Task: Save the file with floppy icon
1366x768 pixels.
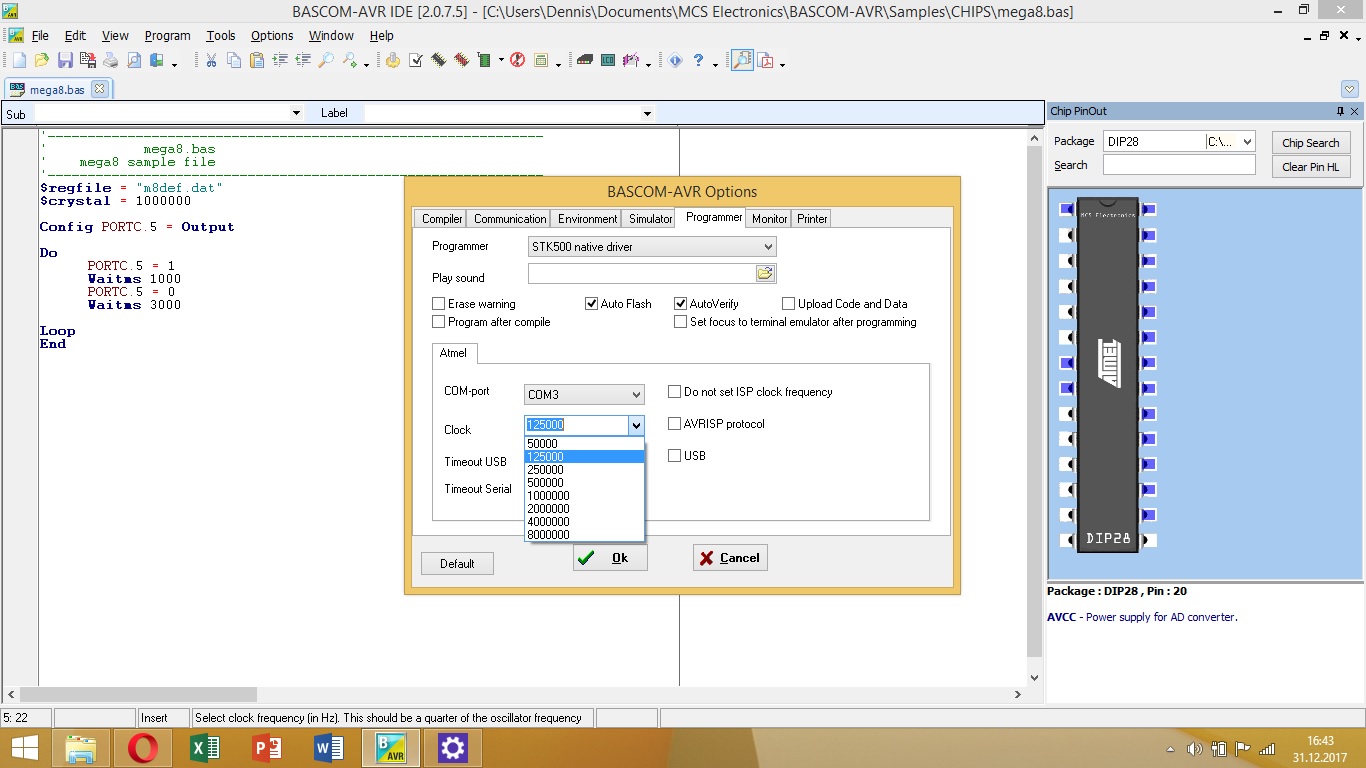Action: 64,61
